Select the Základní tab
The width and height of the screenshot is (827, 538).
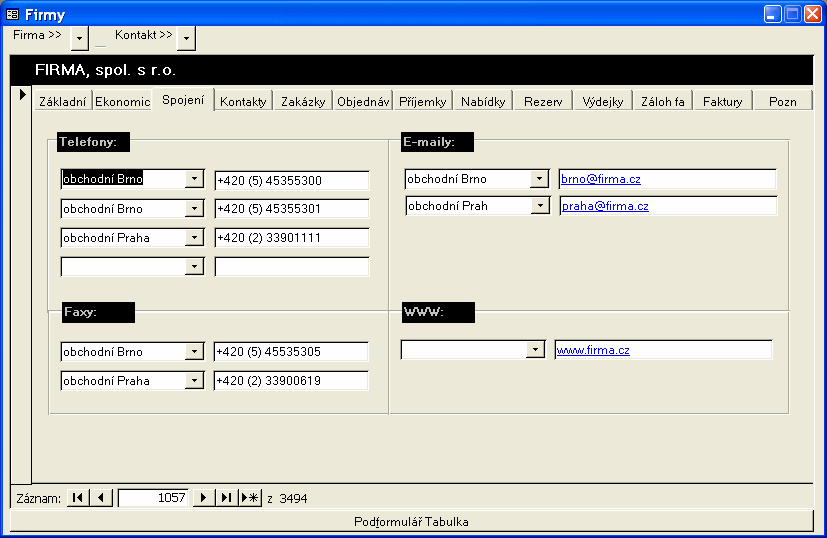point(62,101)
